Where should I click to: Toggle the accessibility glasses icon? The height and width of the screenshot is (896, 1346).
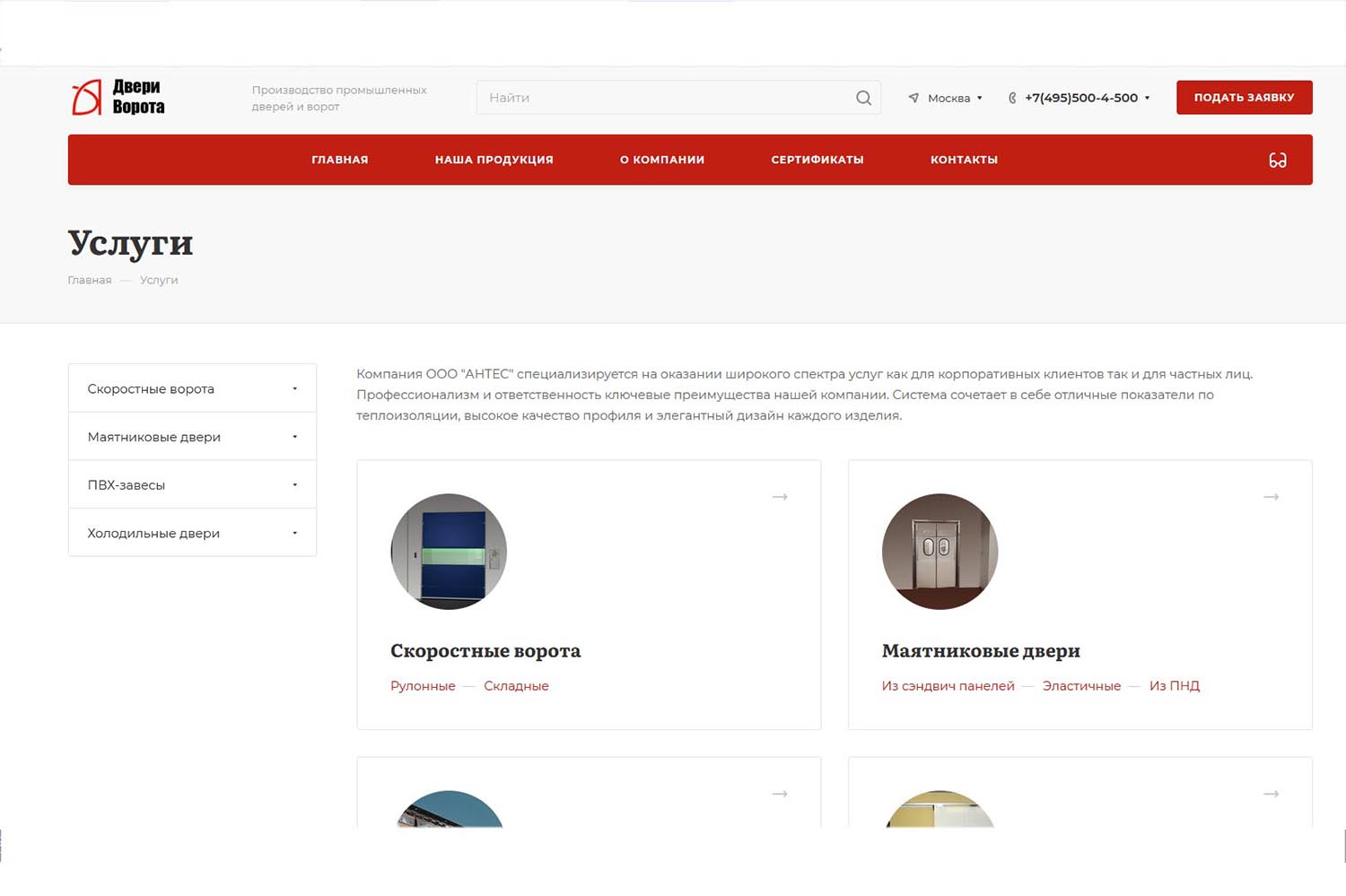tap(1277, 160)
